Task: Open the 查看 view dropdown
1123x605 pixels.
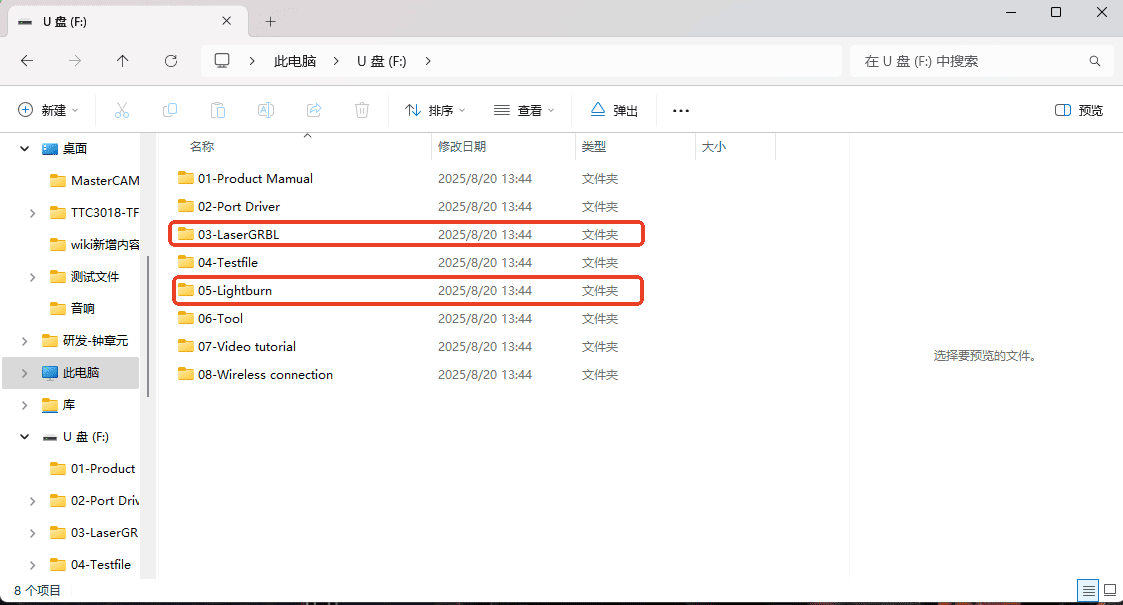Action: tap(524, 110)
